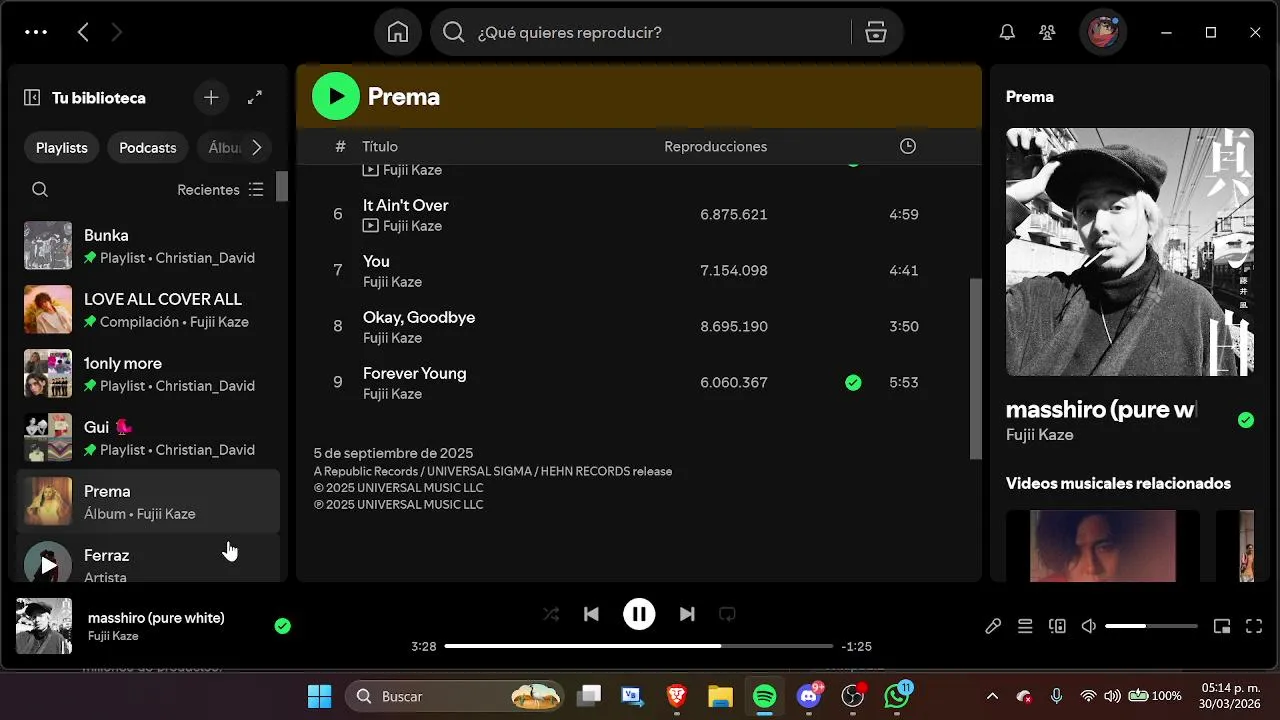1280x720 pixels.
Task: Open Fujii Kaze artist link in right panel
Action: 1039,435
